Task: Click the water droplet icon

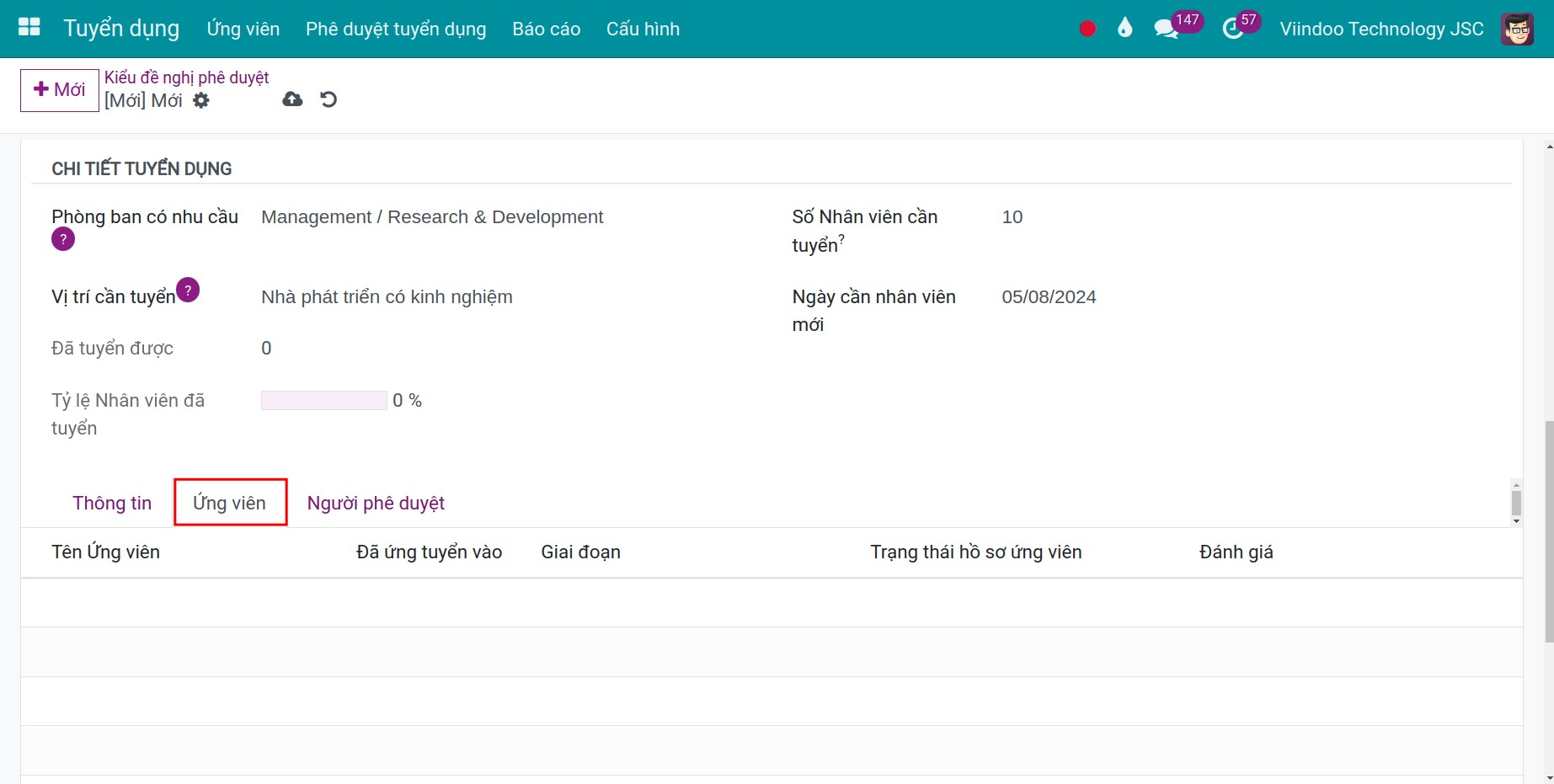Action: [1124, 29]
